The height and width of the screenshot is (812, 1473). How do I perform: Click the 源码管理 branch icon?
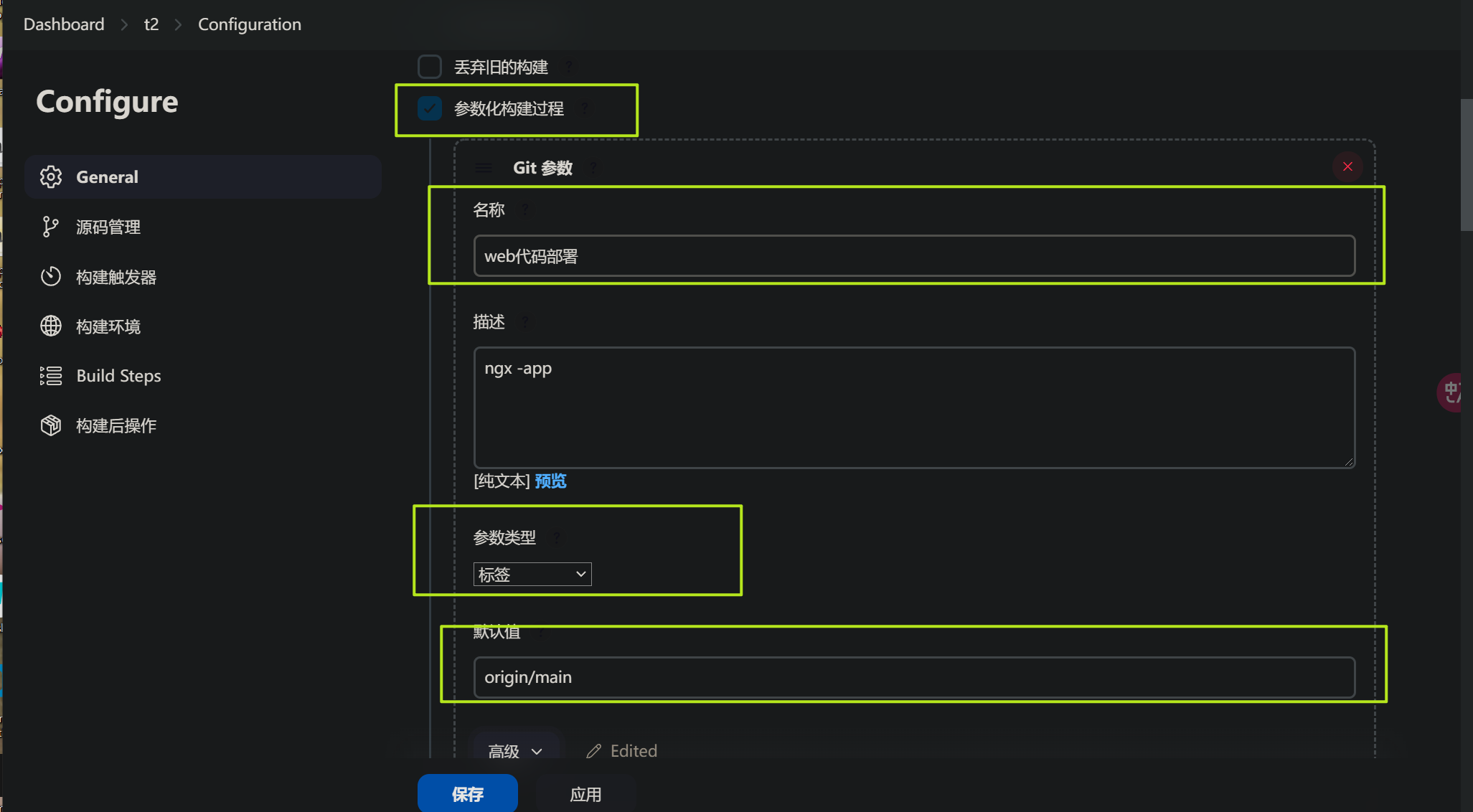(50, 227)
